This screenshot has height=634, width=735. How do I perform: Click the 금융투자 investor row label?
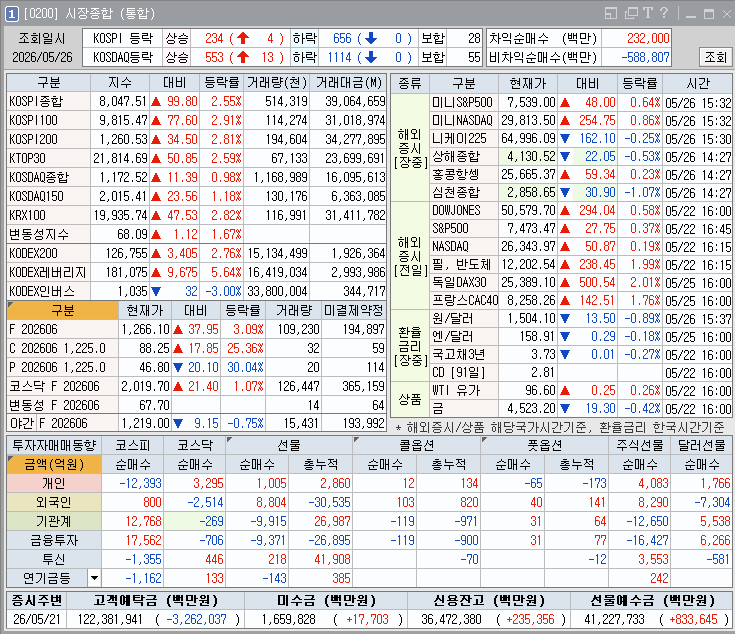tap(54, 540)
